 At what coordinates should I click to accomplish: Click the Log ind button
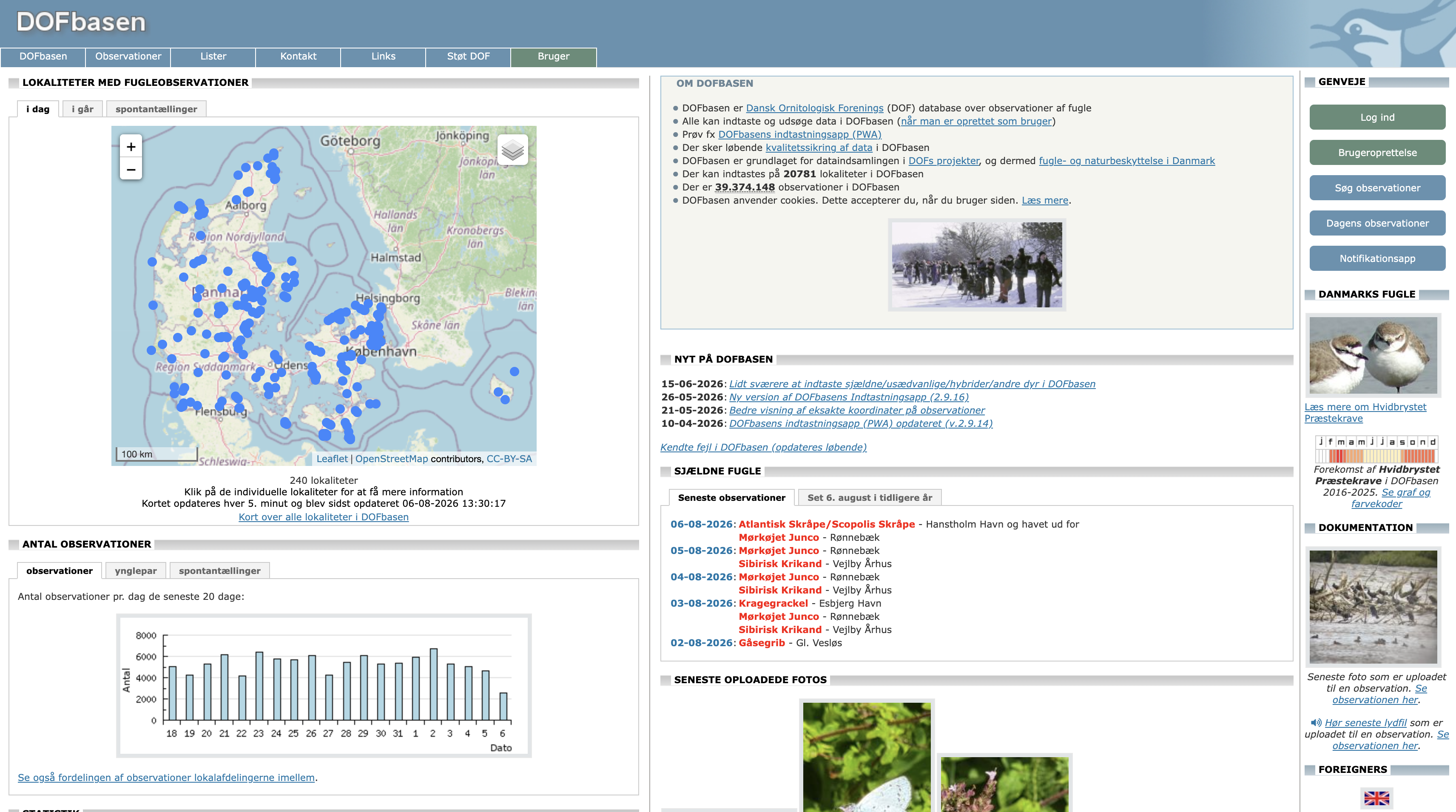click(1377, 117)
